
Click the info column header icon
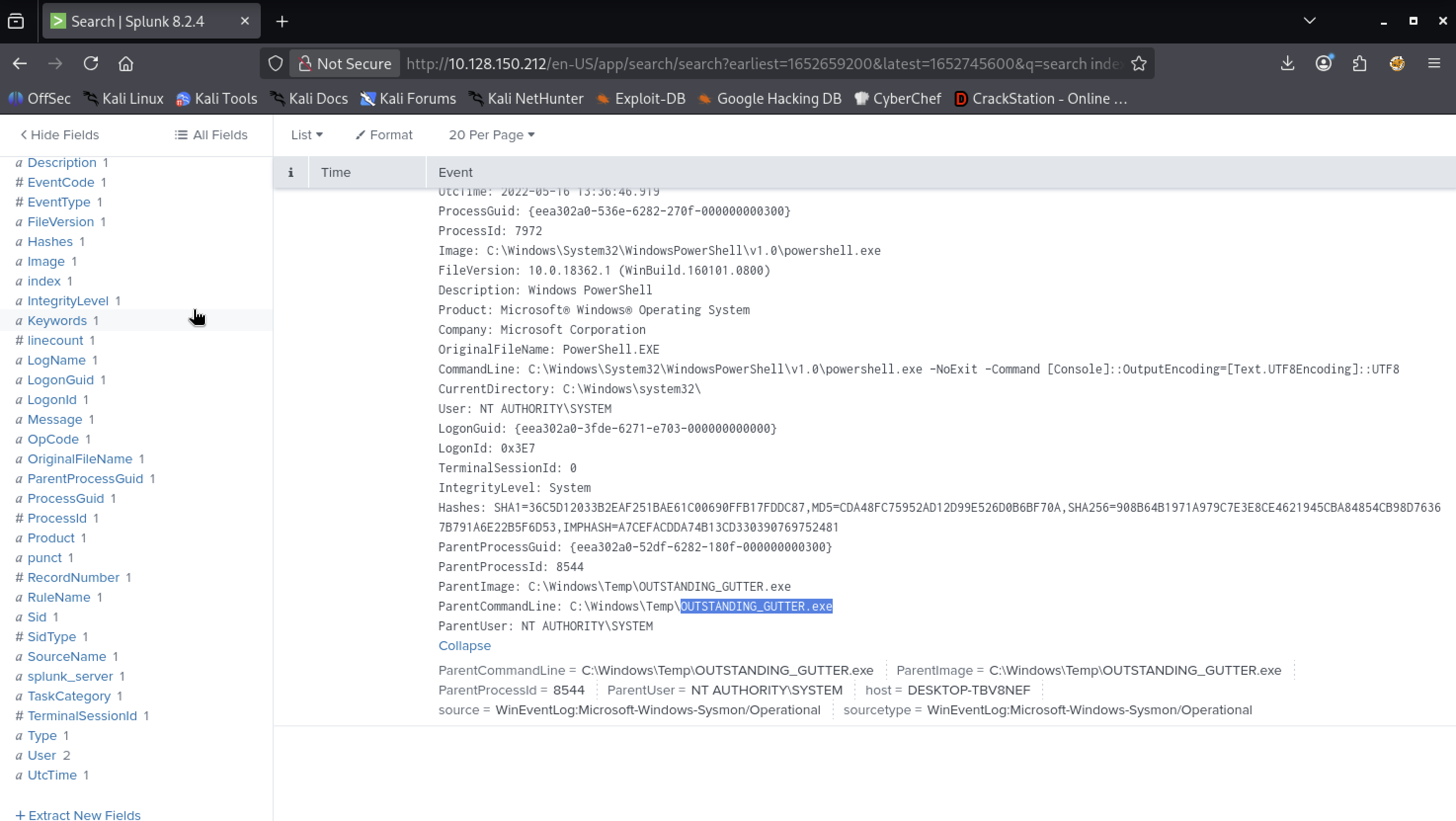point(290,172)
